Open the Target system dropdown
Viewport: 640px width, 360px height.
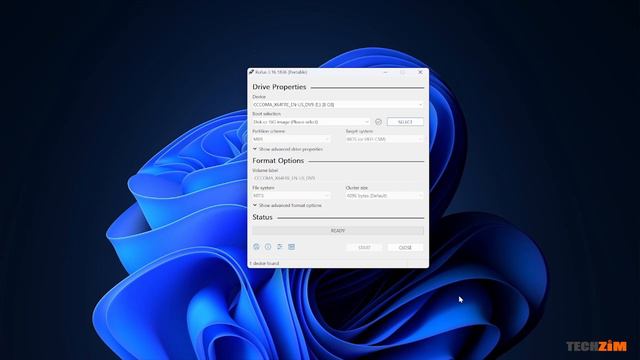coord(384,139)
